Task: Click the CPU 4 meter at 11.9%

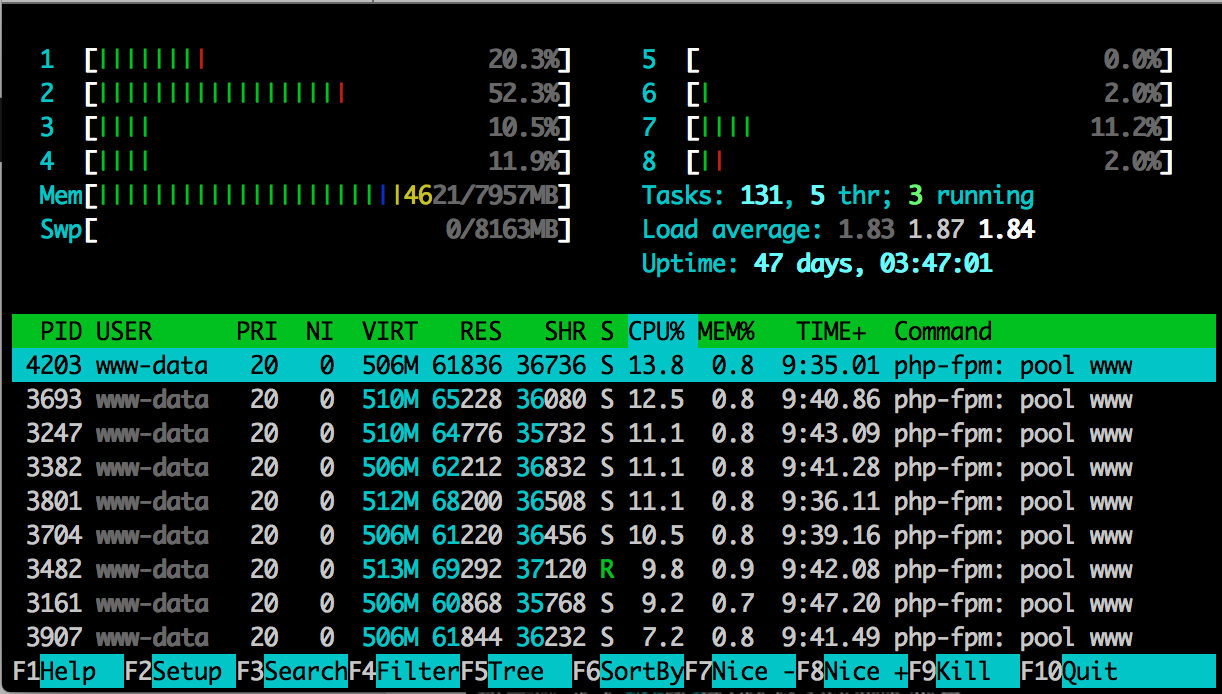Action: 328,162
